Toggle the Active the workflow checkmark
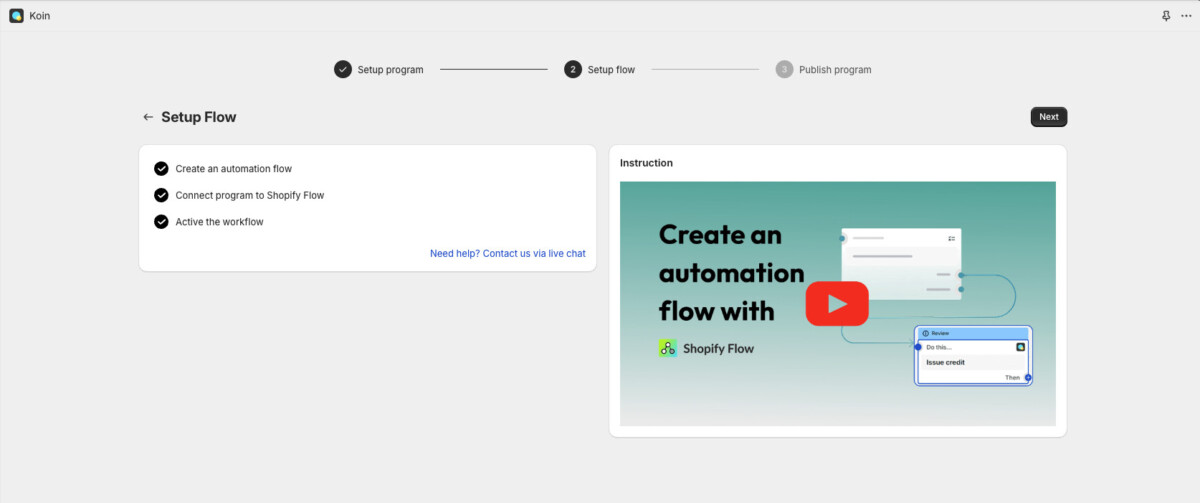This screenshot has width=1200, height=503. pyautogui.click(x=161, y=221)
